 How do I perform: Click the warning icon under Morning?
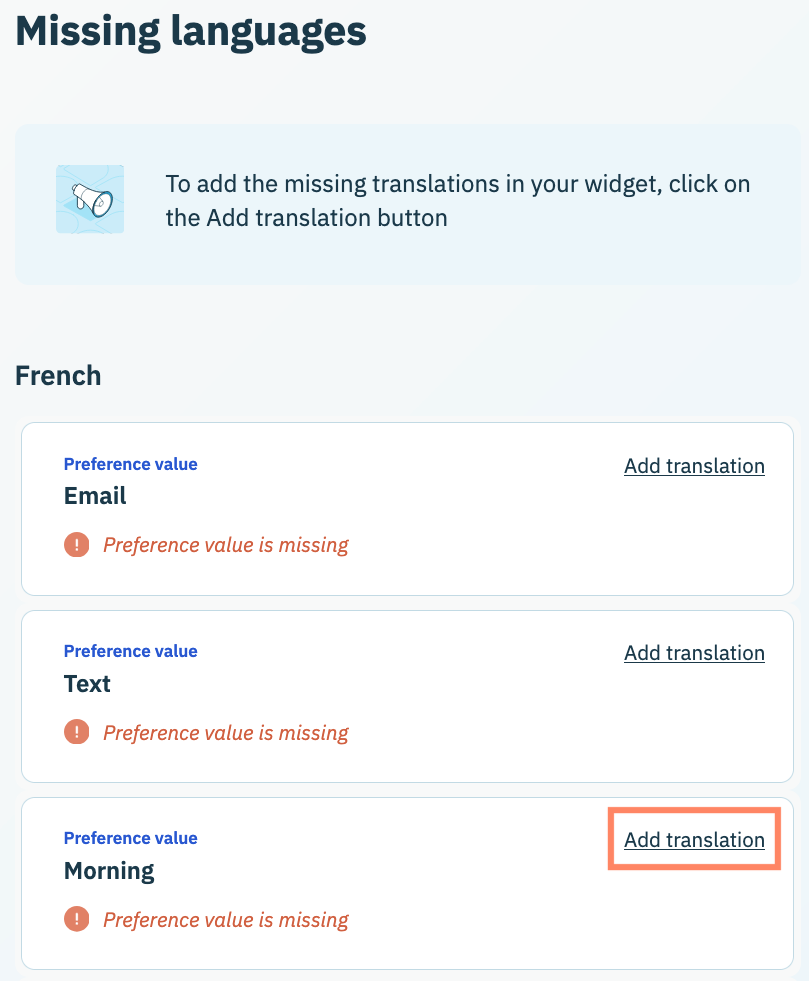[x=76, y=919]
